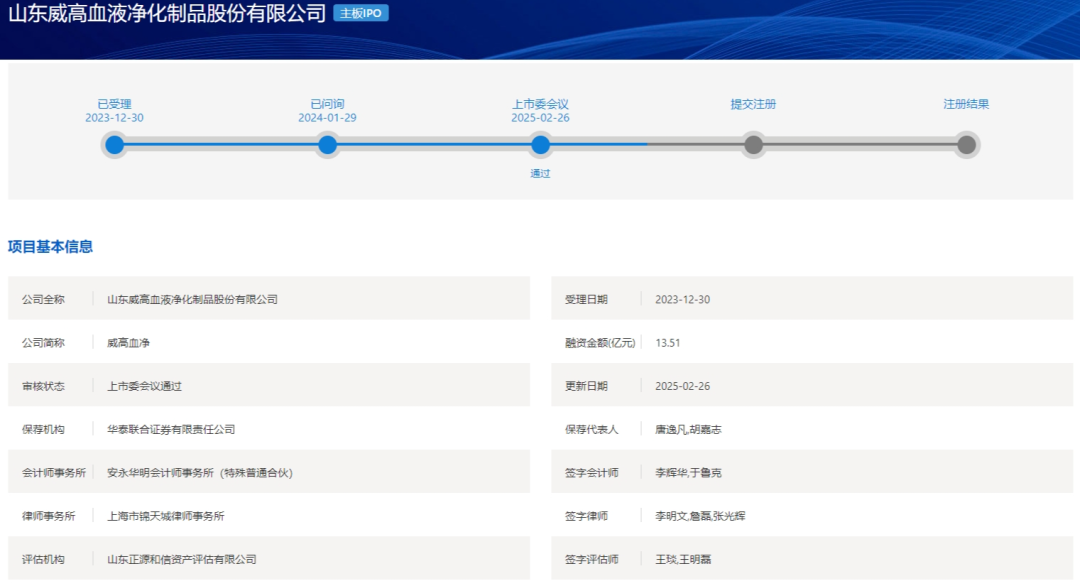
Task: Click the 注册结果 stage label
Action: click(x=966, y=104)
